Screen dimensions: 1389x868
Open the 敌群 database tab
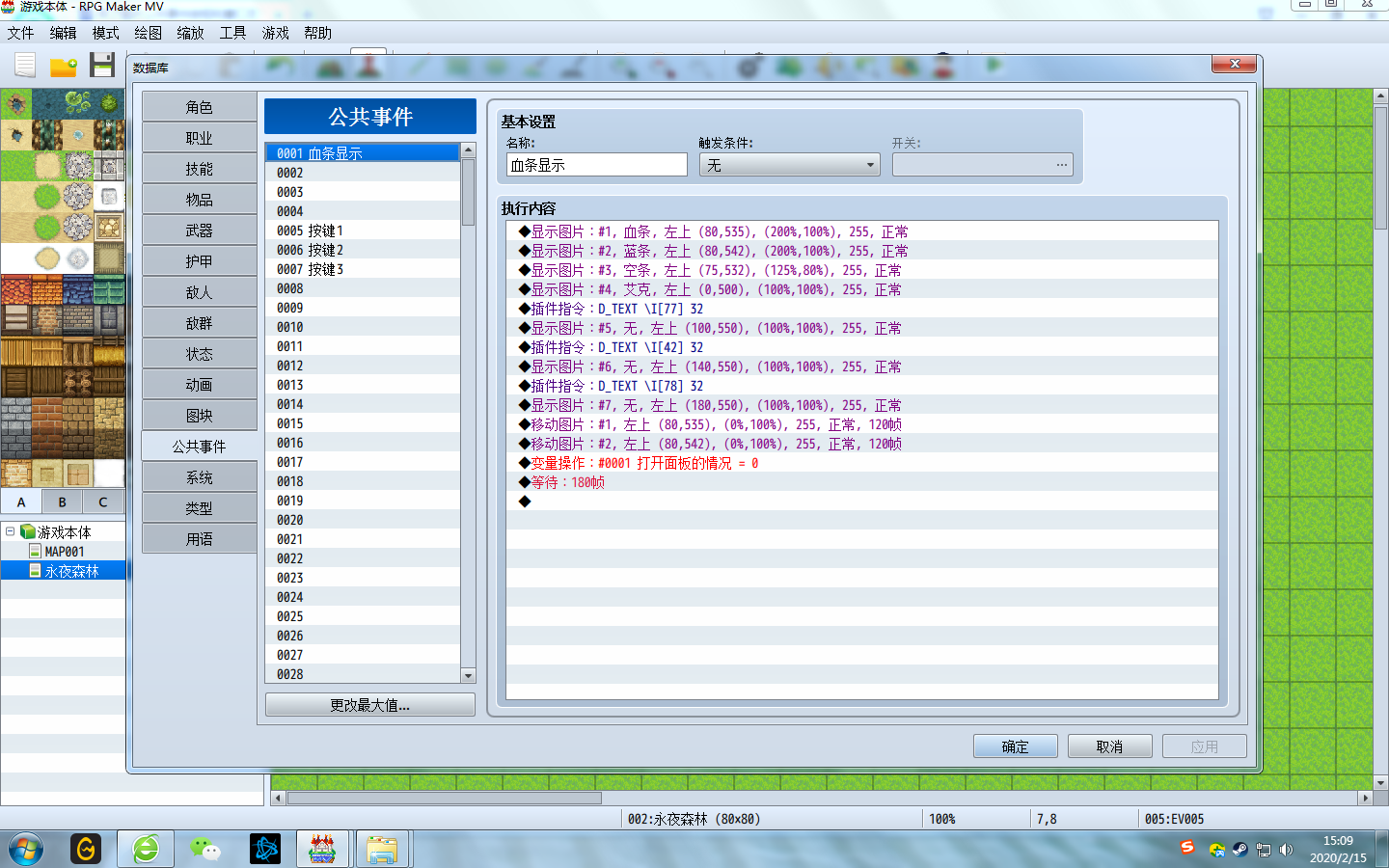pyautogui.click(x=200, y=323)
